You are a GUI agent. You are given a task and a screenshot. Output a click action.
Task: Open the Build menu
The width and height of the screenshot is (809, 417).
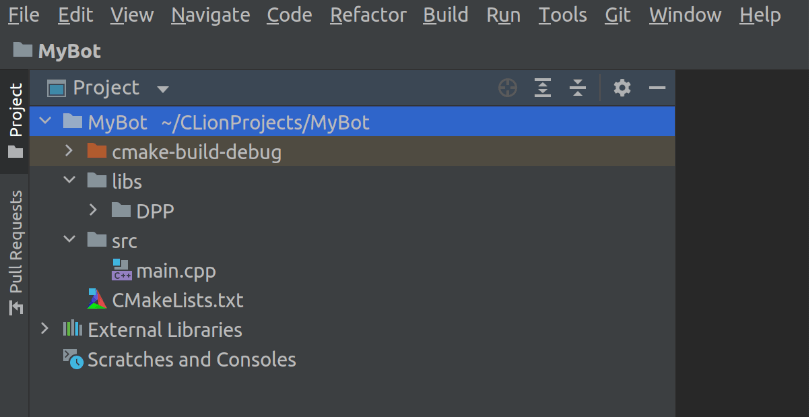[445, 15]
